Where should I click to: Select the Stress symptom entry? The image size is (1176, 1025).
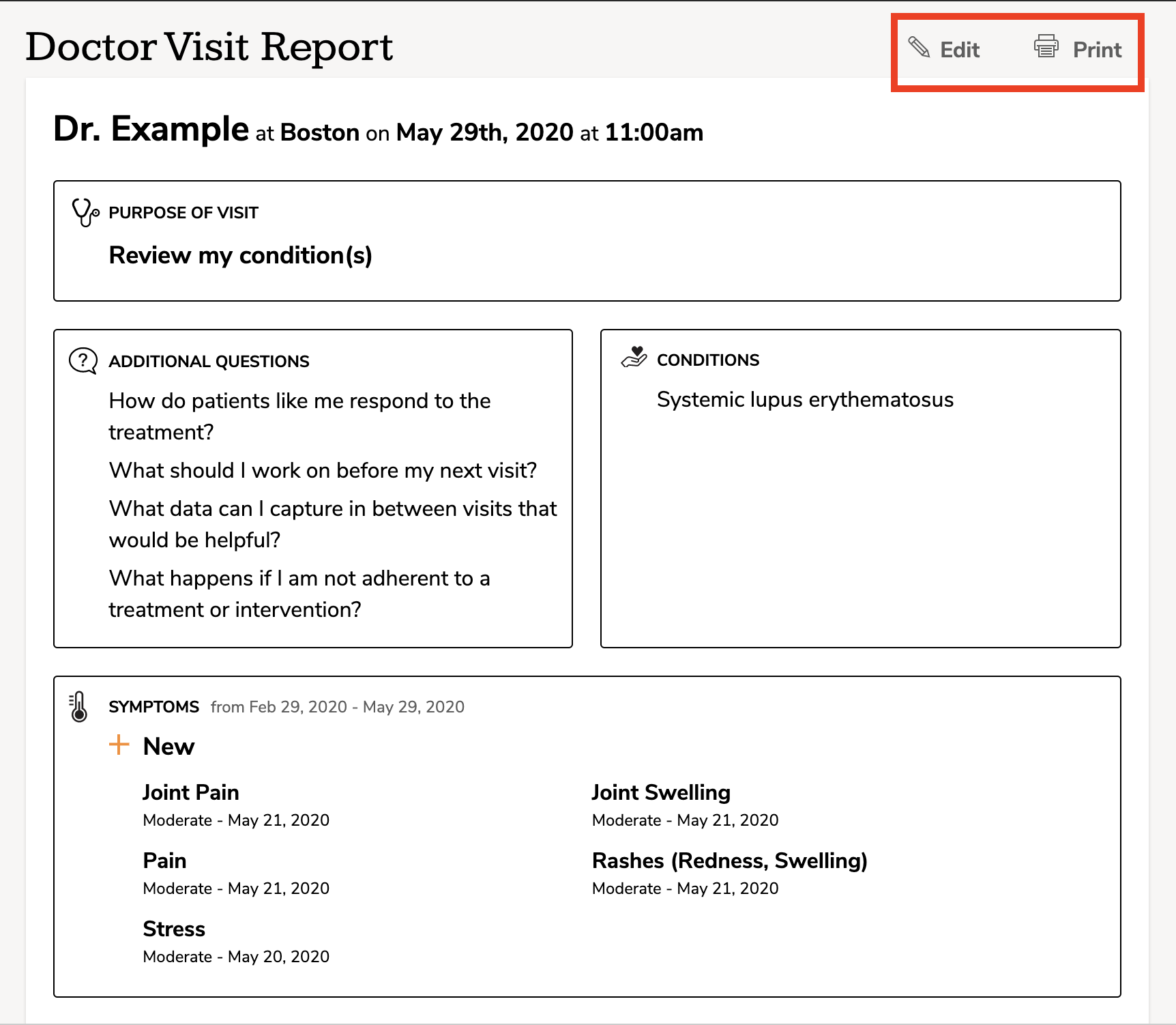(x=174, y=929)
